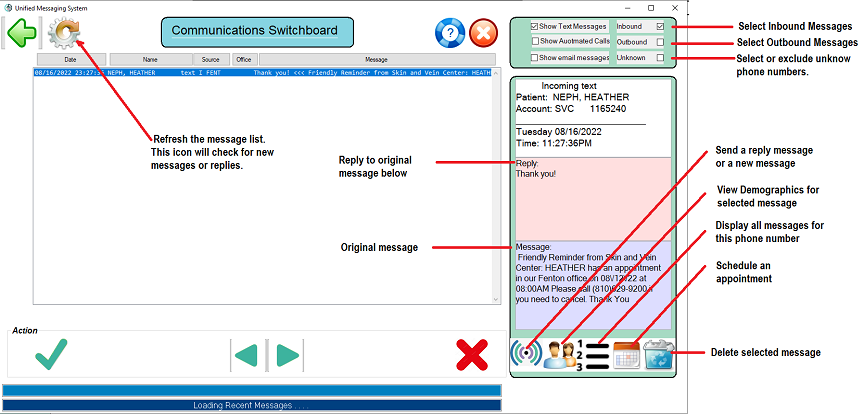Go to previous message with left arrow
Screen dimensions: 865x415
(246, 355)
